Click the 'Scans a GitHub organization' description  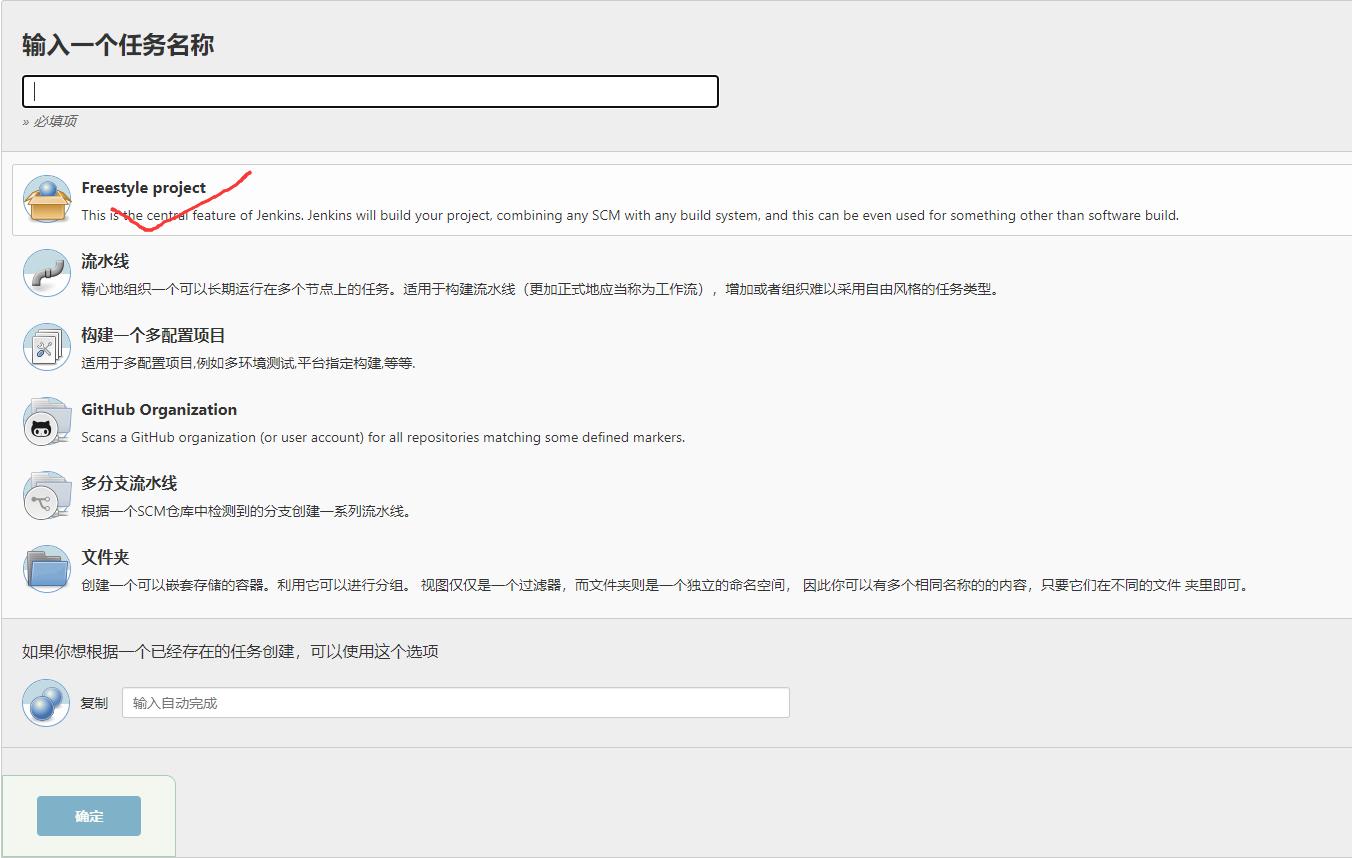click(x=383, y=437)
